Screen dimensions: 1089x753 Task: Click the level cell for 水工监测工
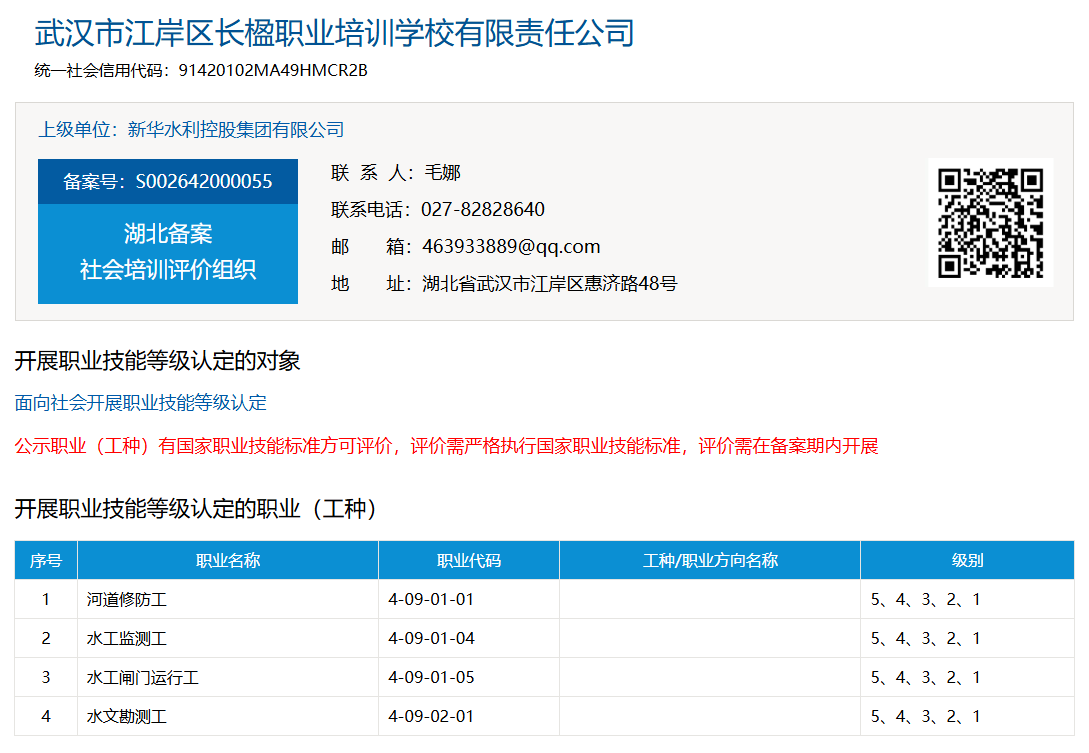click(x=967, y=638)
